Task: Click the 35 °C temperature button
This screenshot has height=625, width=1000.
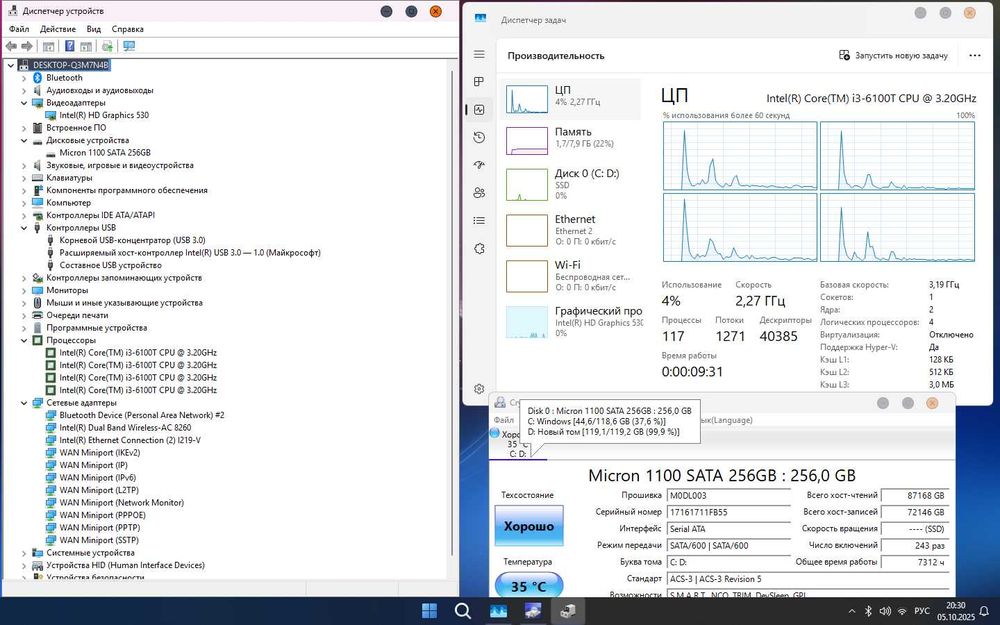Action: 529,585
